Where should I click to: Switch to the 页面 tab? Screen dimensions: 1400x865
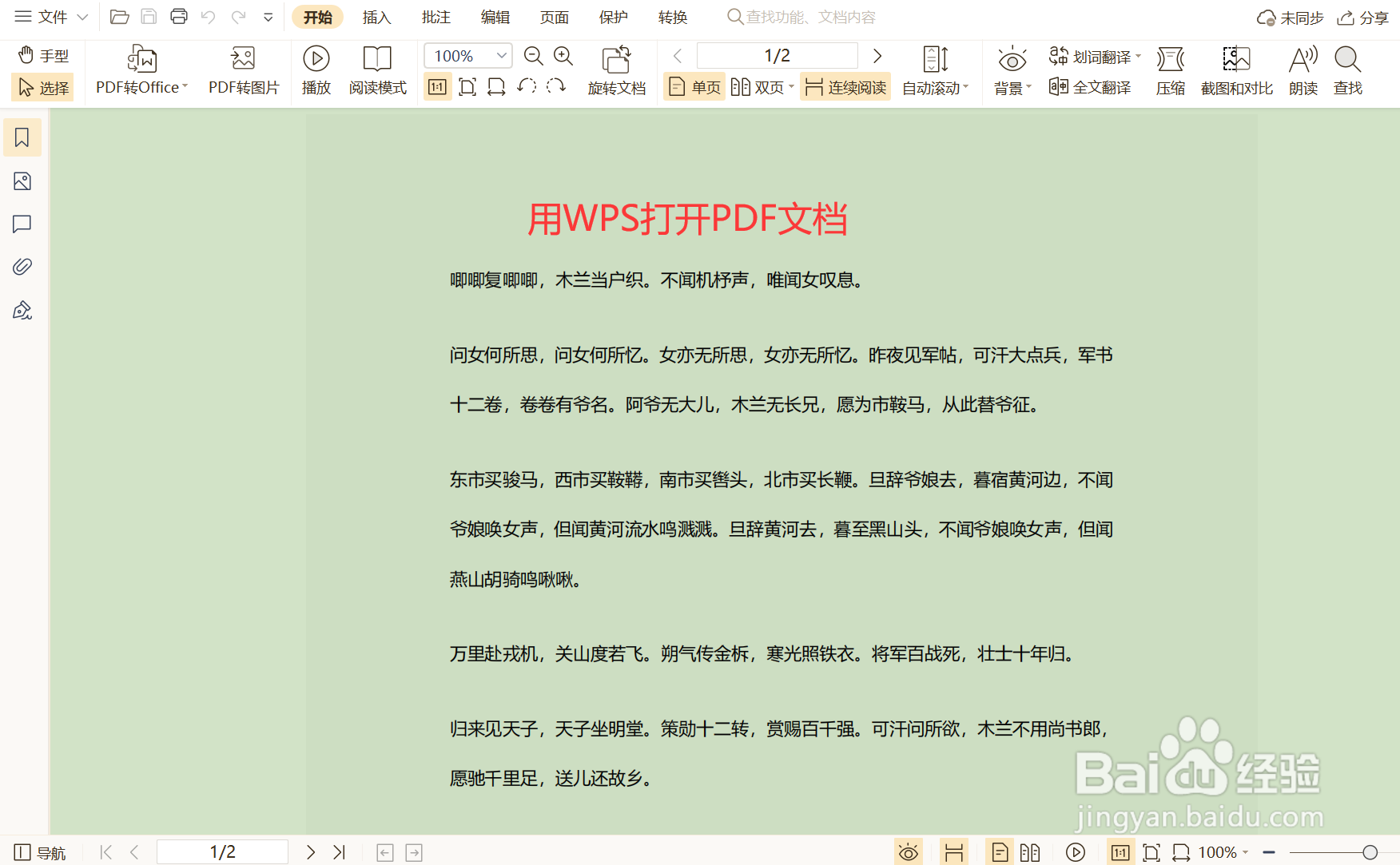coord(554,17)
